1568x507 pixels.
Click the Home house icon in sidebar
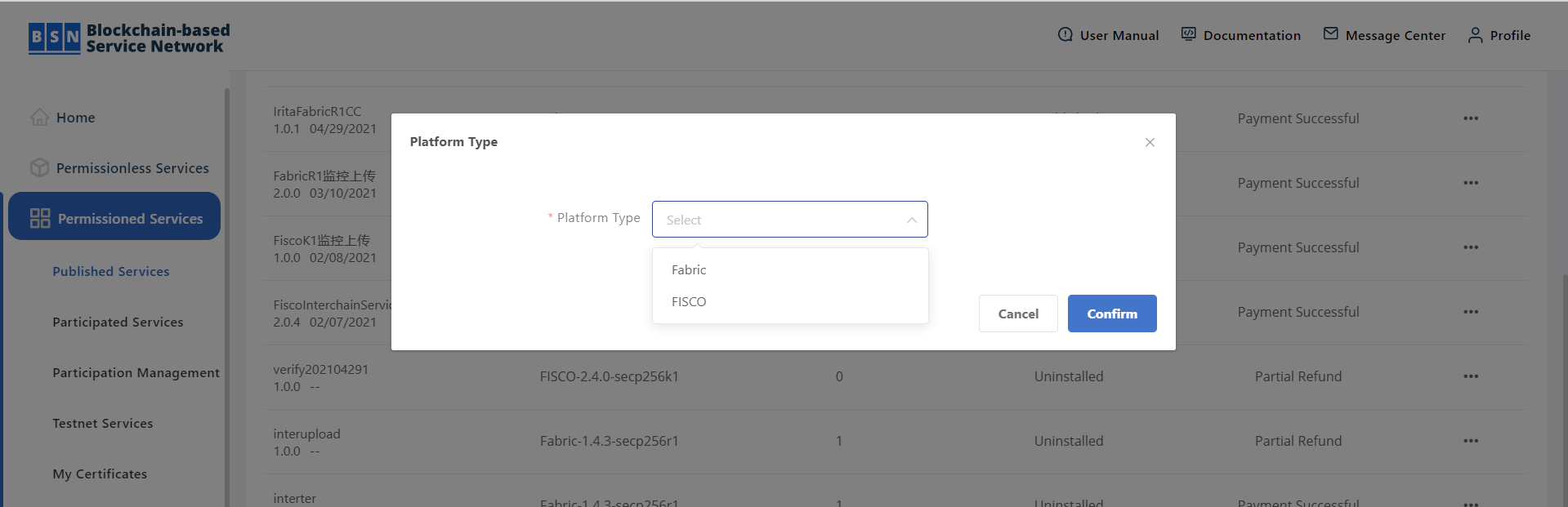tap(39, 117)
